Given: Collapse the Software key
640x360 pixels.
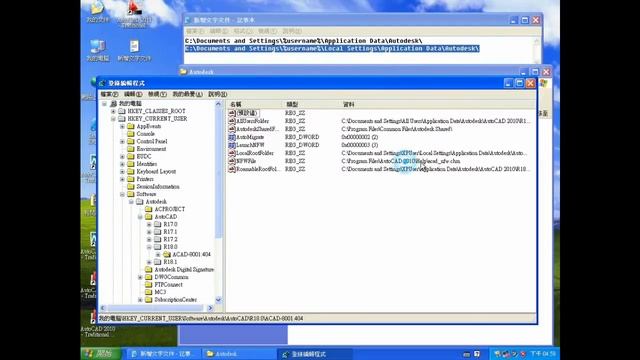Looking at the screenshot, I should click(x=122, y=194).
